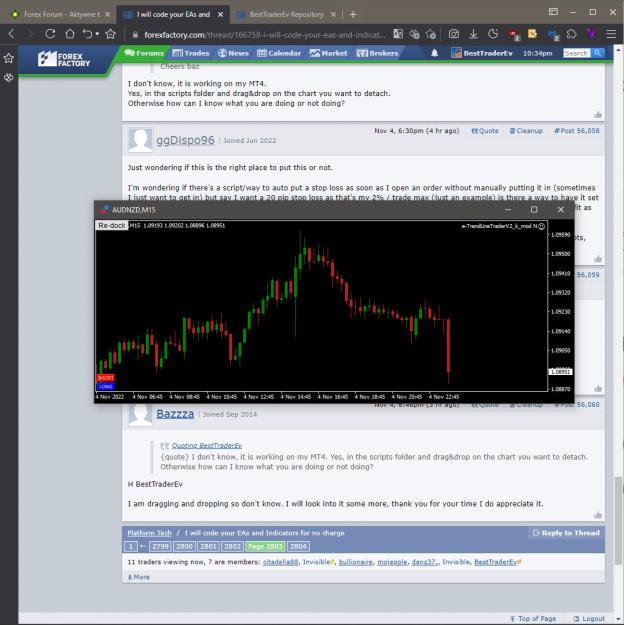624x625 pixels.
Task: Switch to the BestTraderEv Repository tab
Action: point(286,15)
